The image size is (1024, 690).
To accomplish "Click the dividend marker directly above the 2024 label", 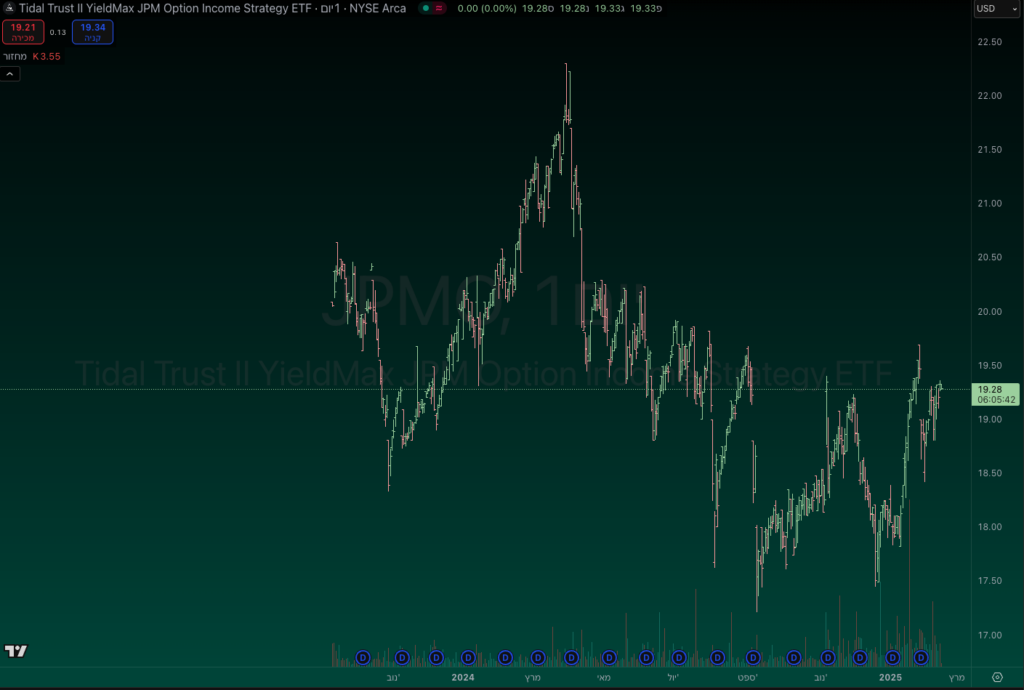I will tap(469, 657).
